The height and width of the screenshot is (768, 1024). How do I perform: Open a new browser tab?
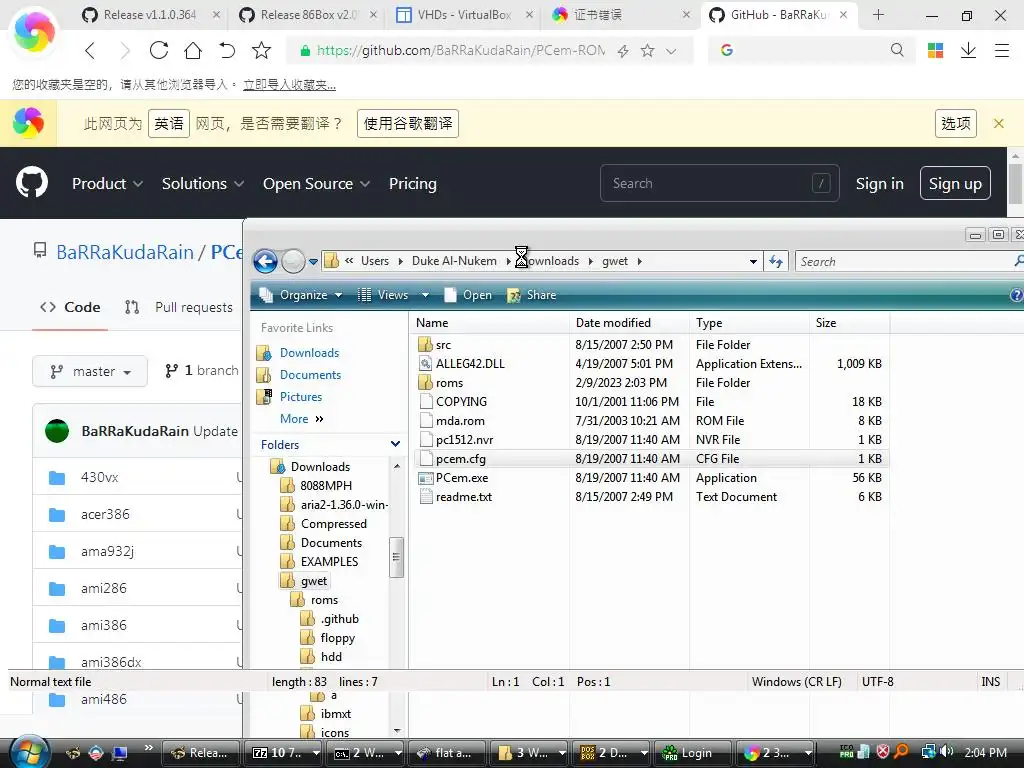click(878, 14)
